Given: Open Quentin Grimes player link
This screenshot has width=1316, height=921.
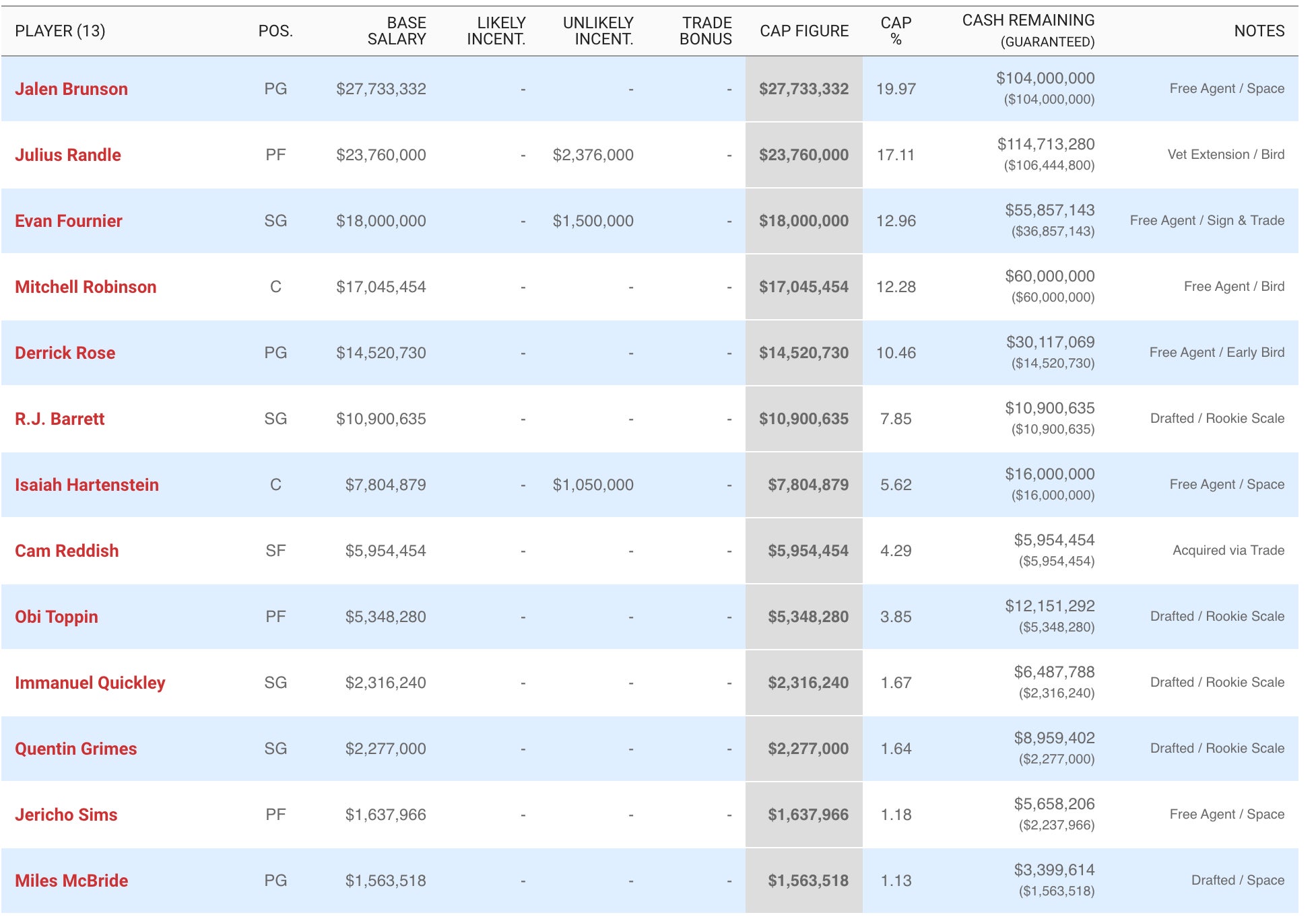Looking at the screenshot, I should [76, 749].
